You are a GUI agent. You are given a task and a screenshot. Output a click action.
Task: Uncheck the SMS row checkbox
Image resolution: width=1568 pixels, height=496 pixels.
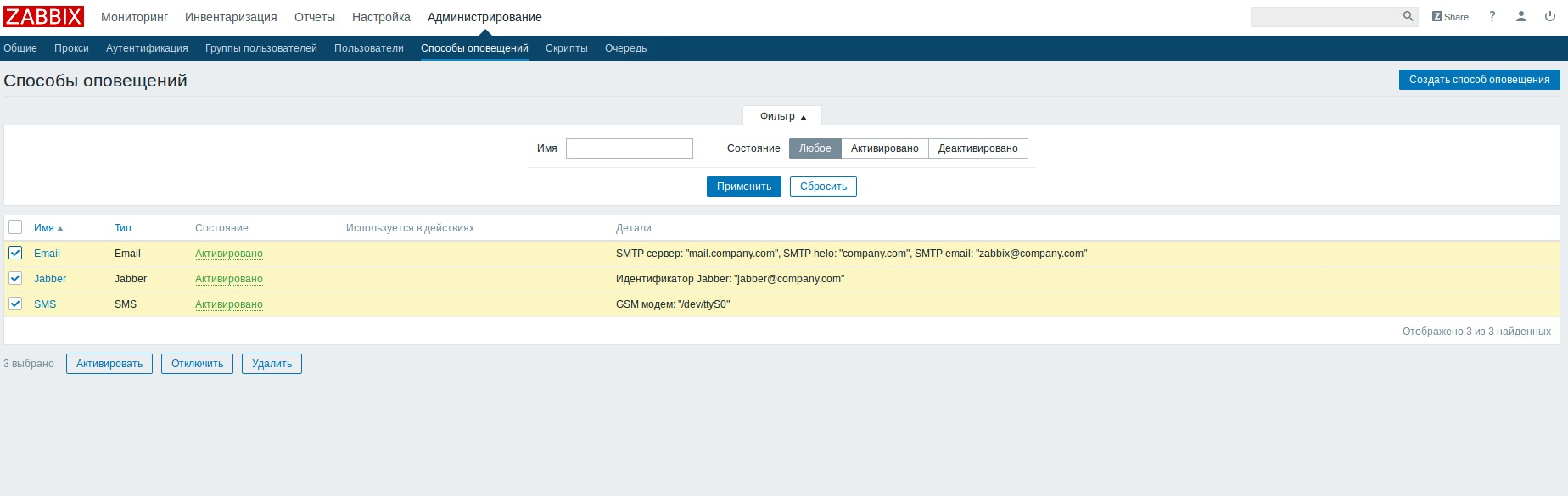tap(15, 304)
